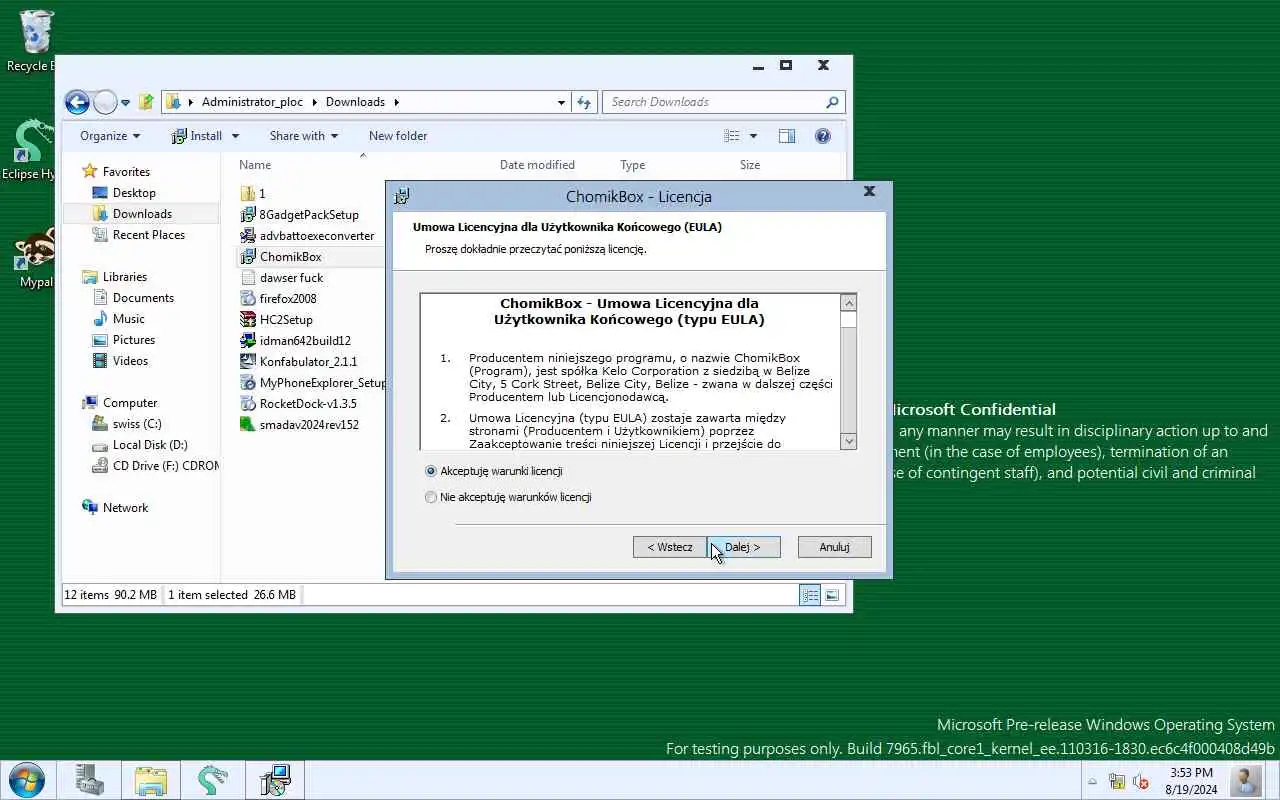Open File Explorer from the taskbar

[x=151, y=780]
